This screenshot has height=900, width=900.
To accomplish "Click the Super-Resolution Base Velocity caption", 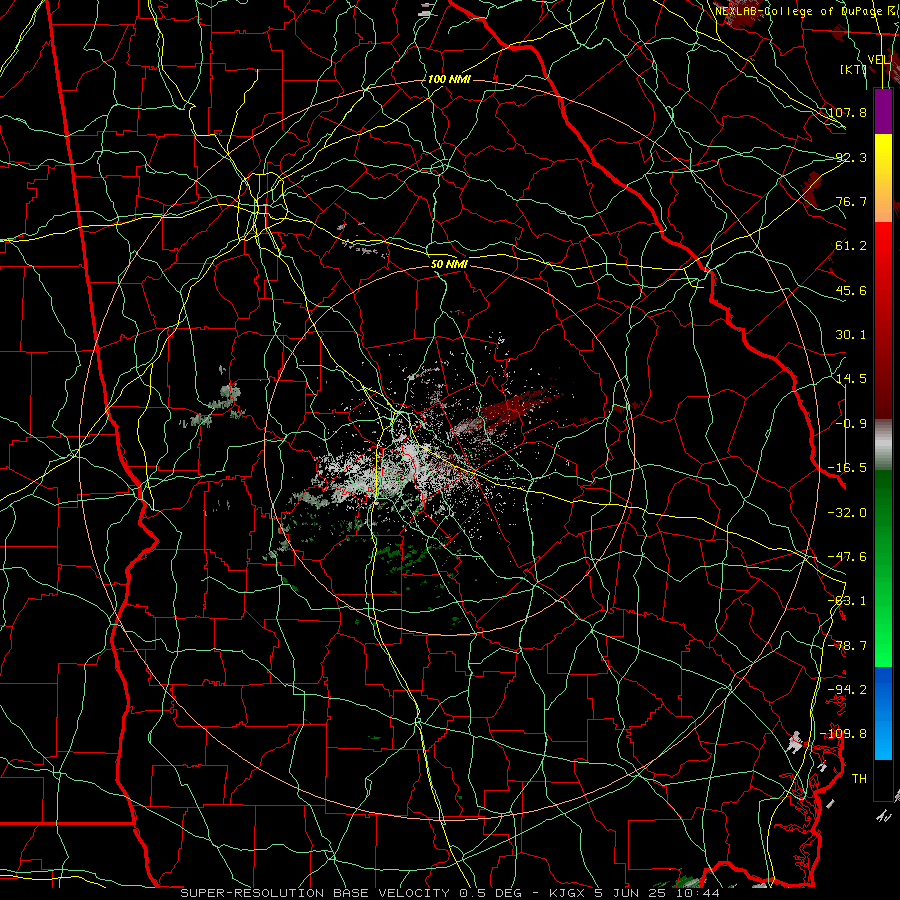I will click(x=450, y=893).
